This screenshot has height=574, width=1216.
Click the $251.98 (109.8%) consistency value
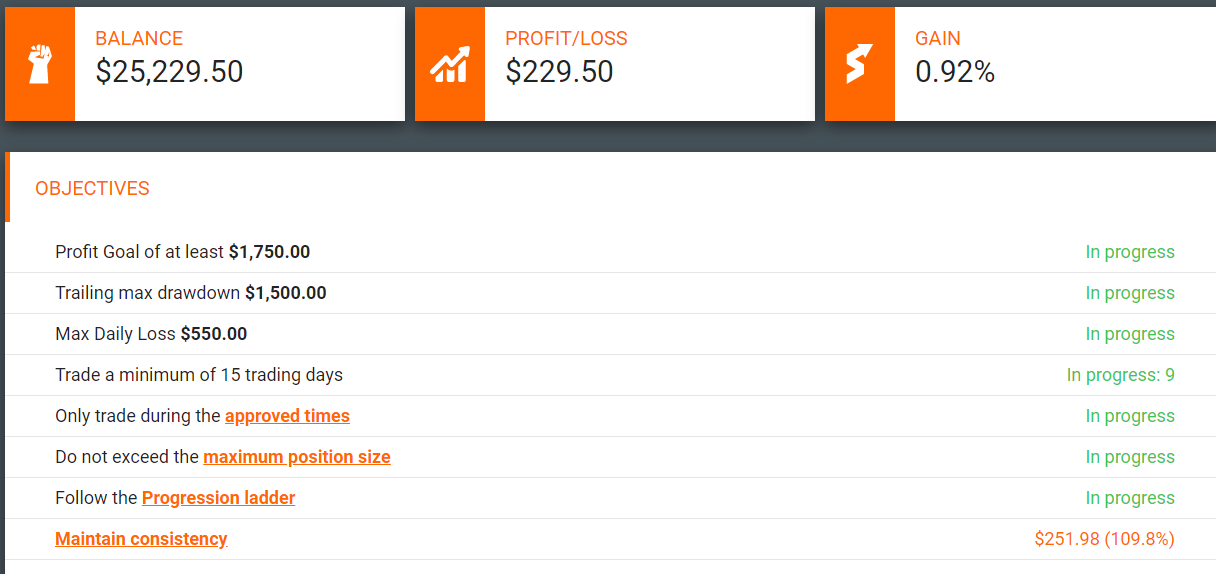coord(1104,539)
